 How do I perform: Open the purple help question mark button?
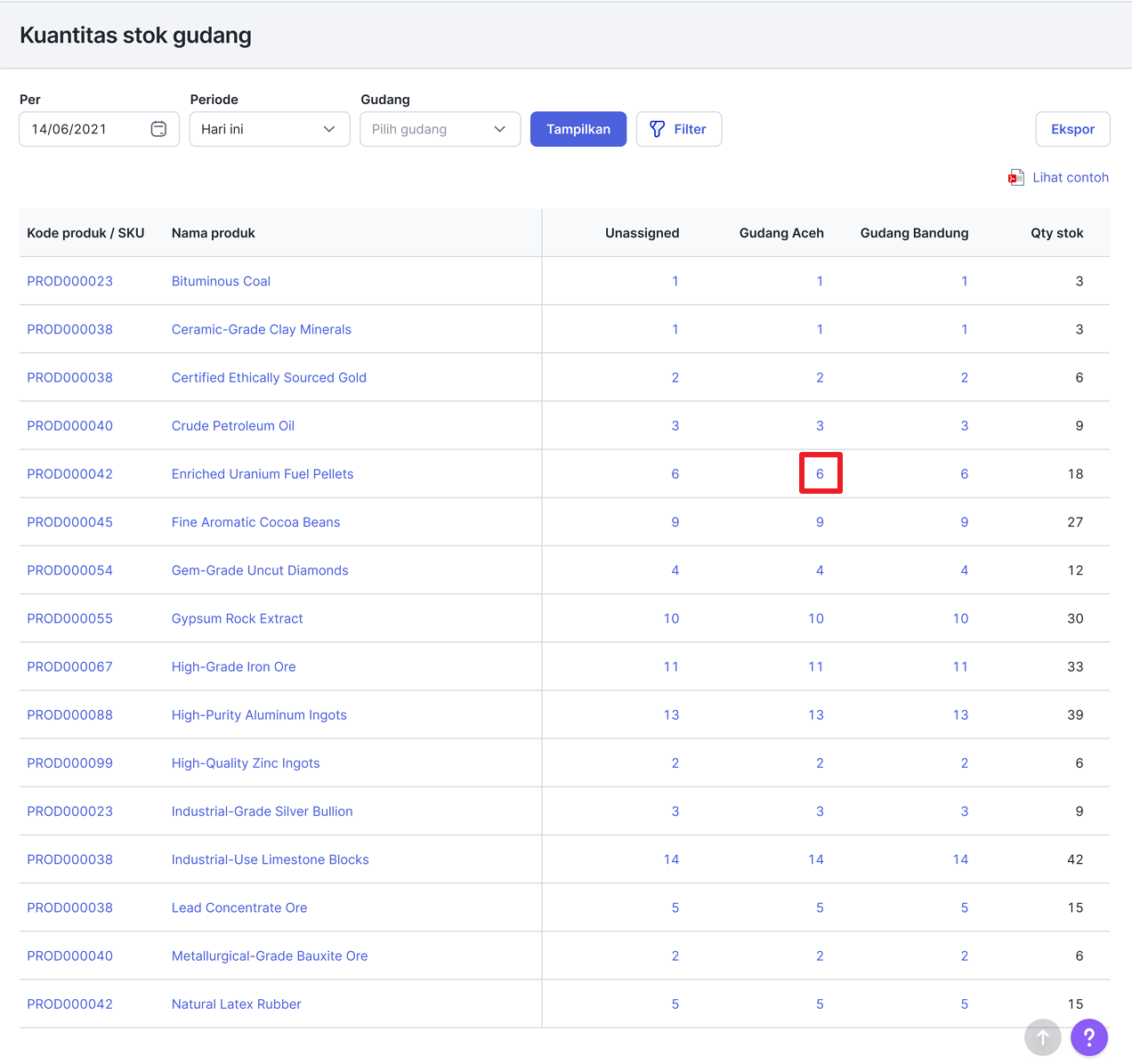pos(1089,1037)
